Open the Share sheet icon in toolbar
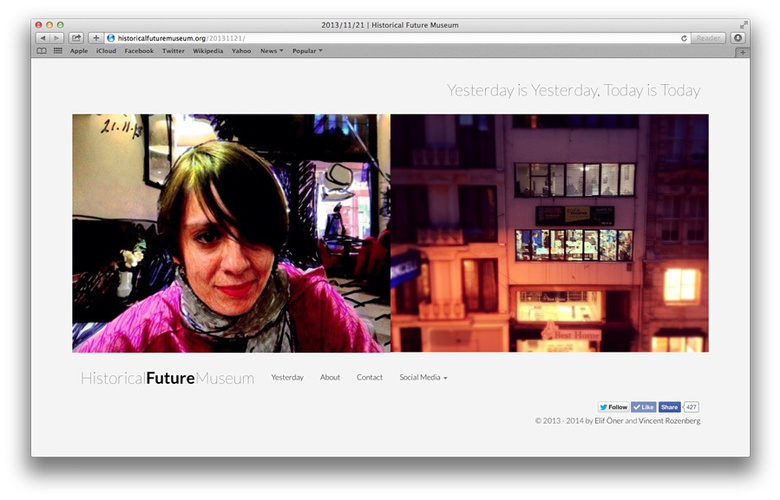The width and height of the screenshot is (780, 500). (76, 38)
